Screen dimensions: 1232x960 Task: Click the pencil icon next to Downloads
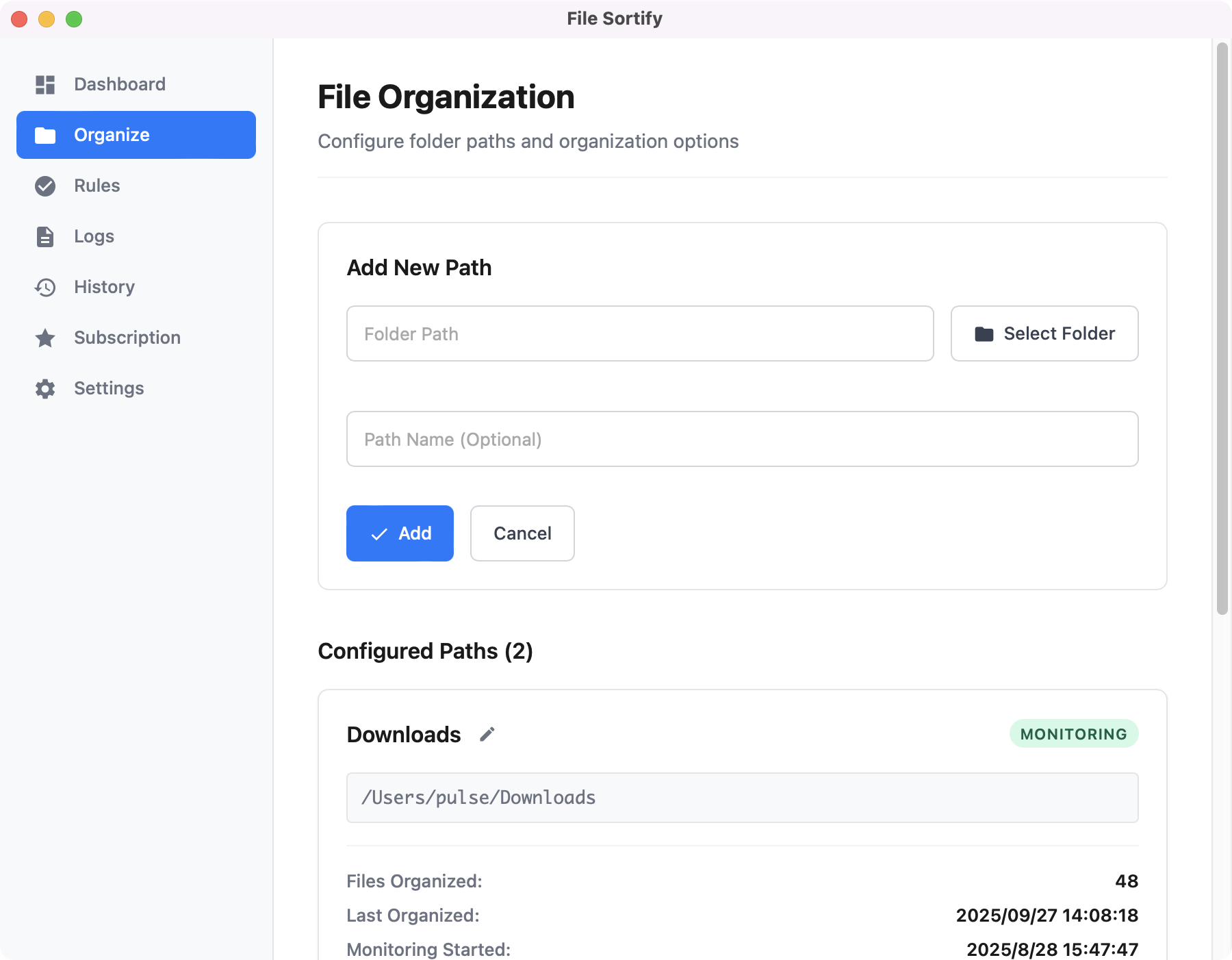pyautogui.click(x=487, y=735)
